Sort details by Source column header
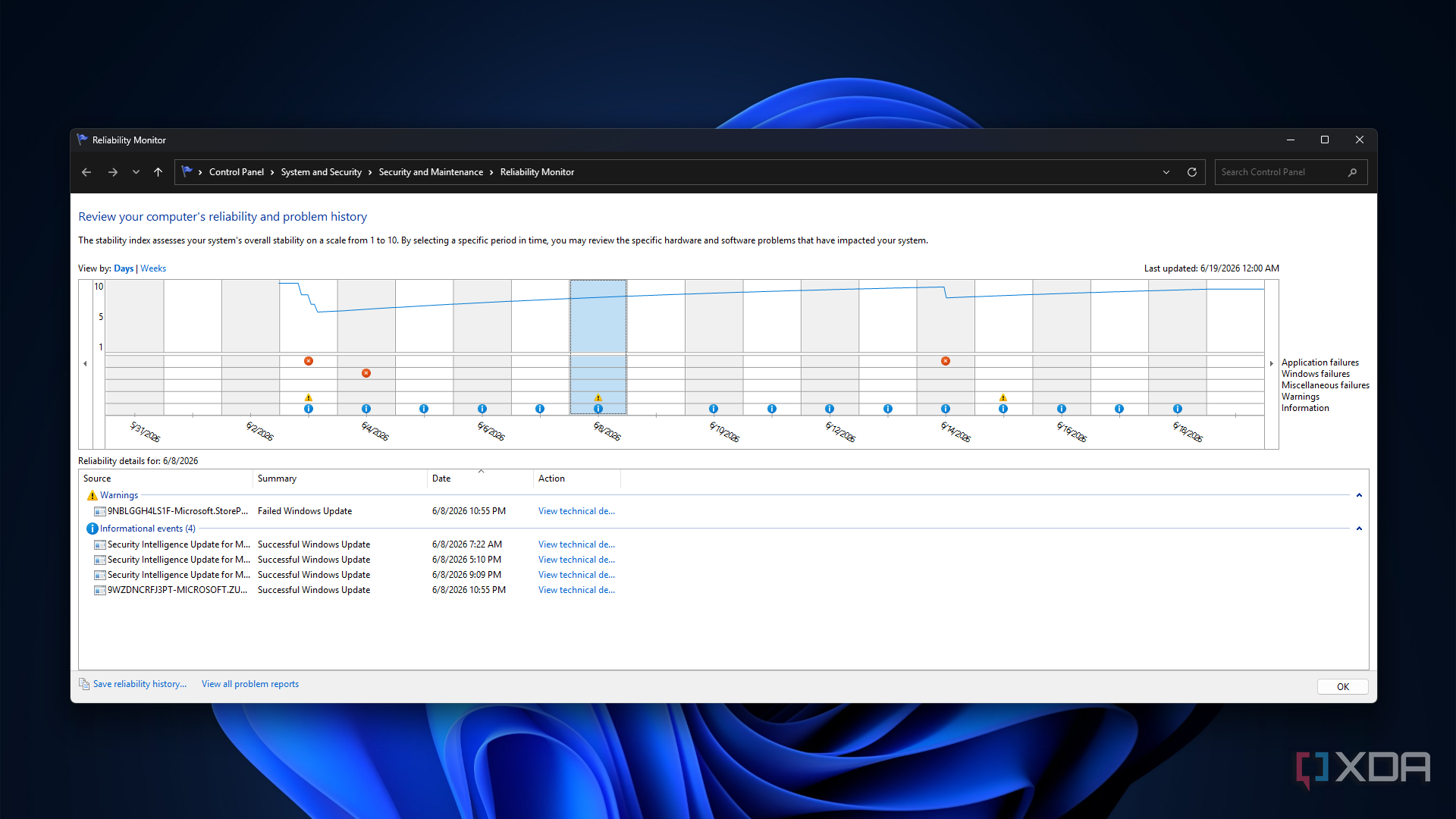The width and height of the screenshot is (1456, 819). pyautogui.click(x=165, y=479)
